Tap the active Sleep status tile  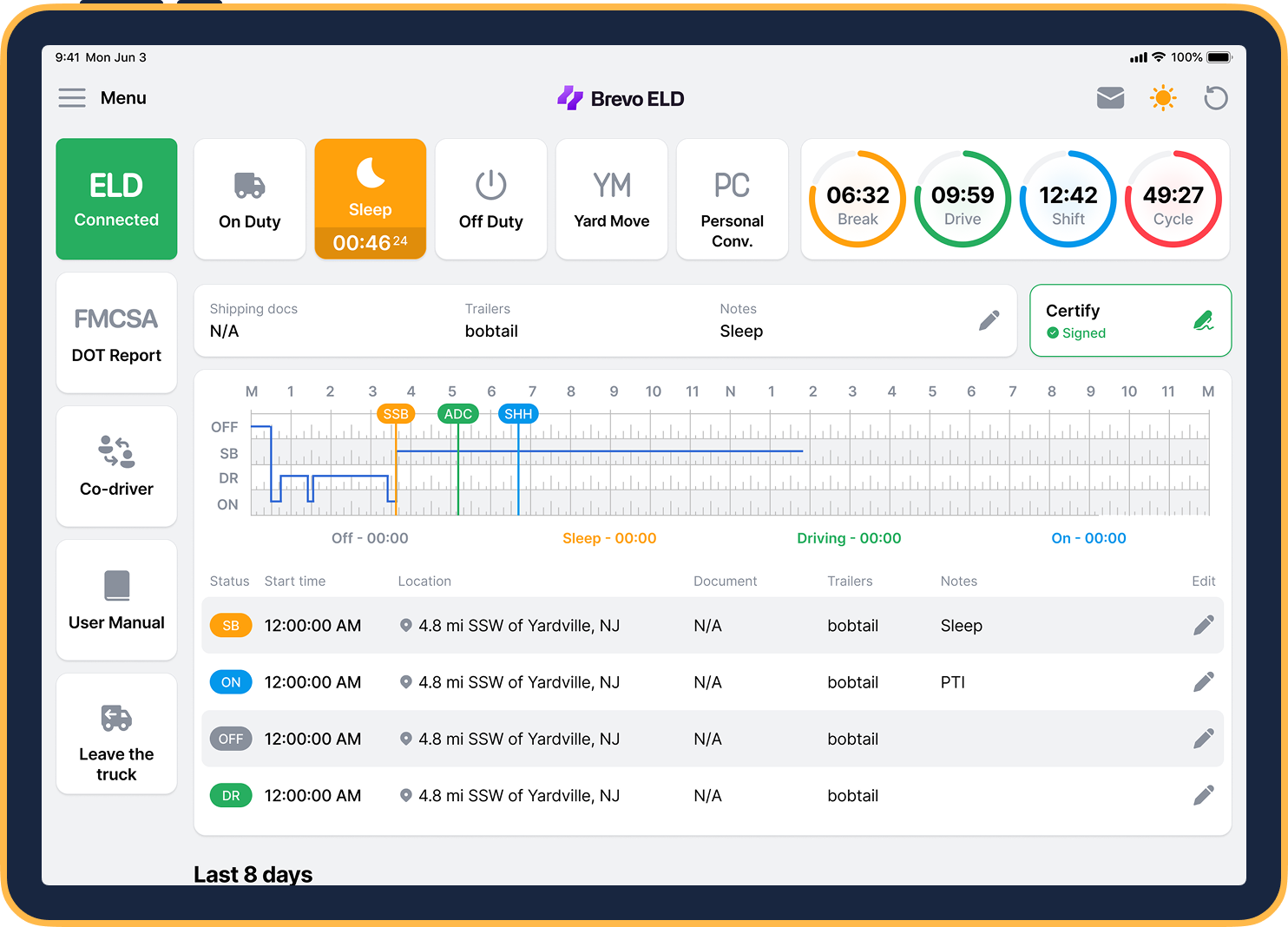(371, 200)
